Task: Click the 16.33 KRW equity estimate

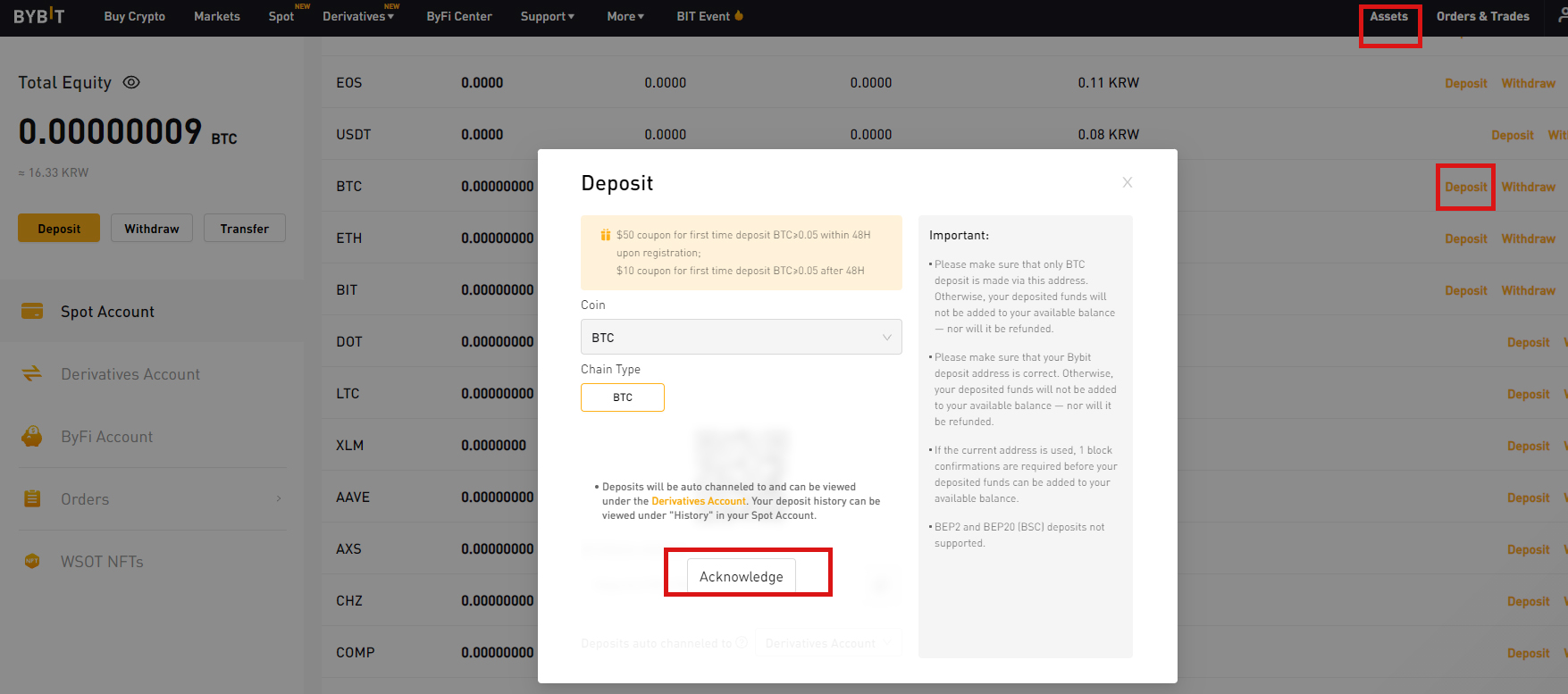Action: click(x=54, y=172)
